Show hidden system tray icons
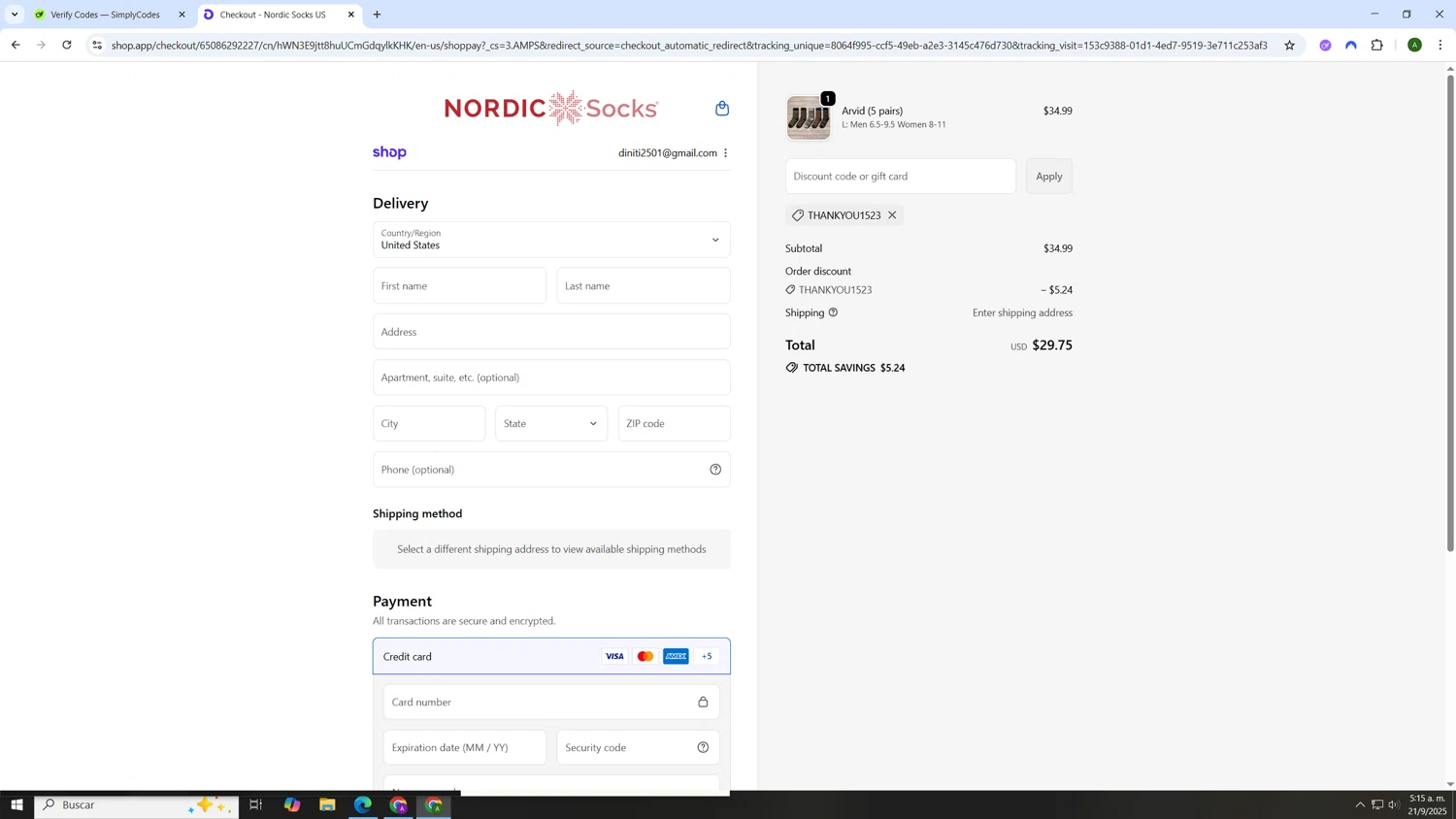The width and height of the screenshot is (1456, 819). tap(1360, 804)
